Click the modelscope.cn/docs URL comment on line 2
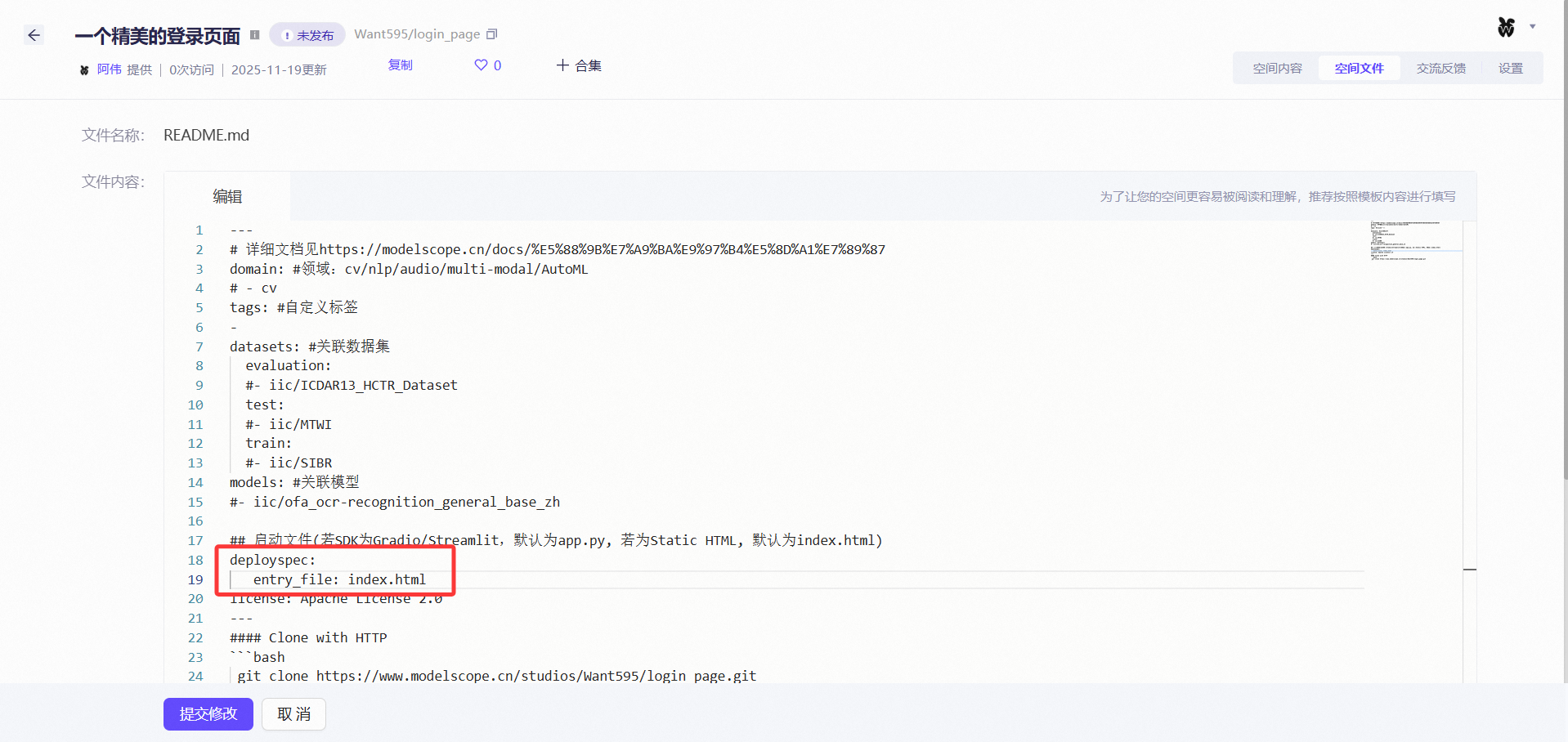Viewport: 1568px width, 742px height. pos(558,249)
